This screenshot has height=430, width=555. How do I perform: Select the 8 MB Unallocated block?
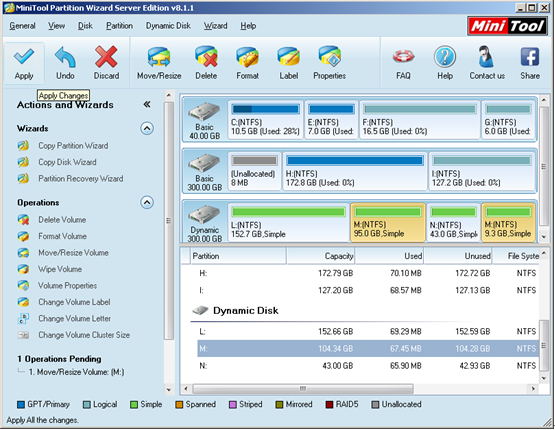tap(254, 171)
